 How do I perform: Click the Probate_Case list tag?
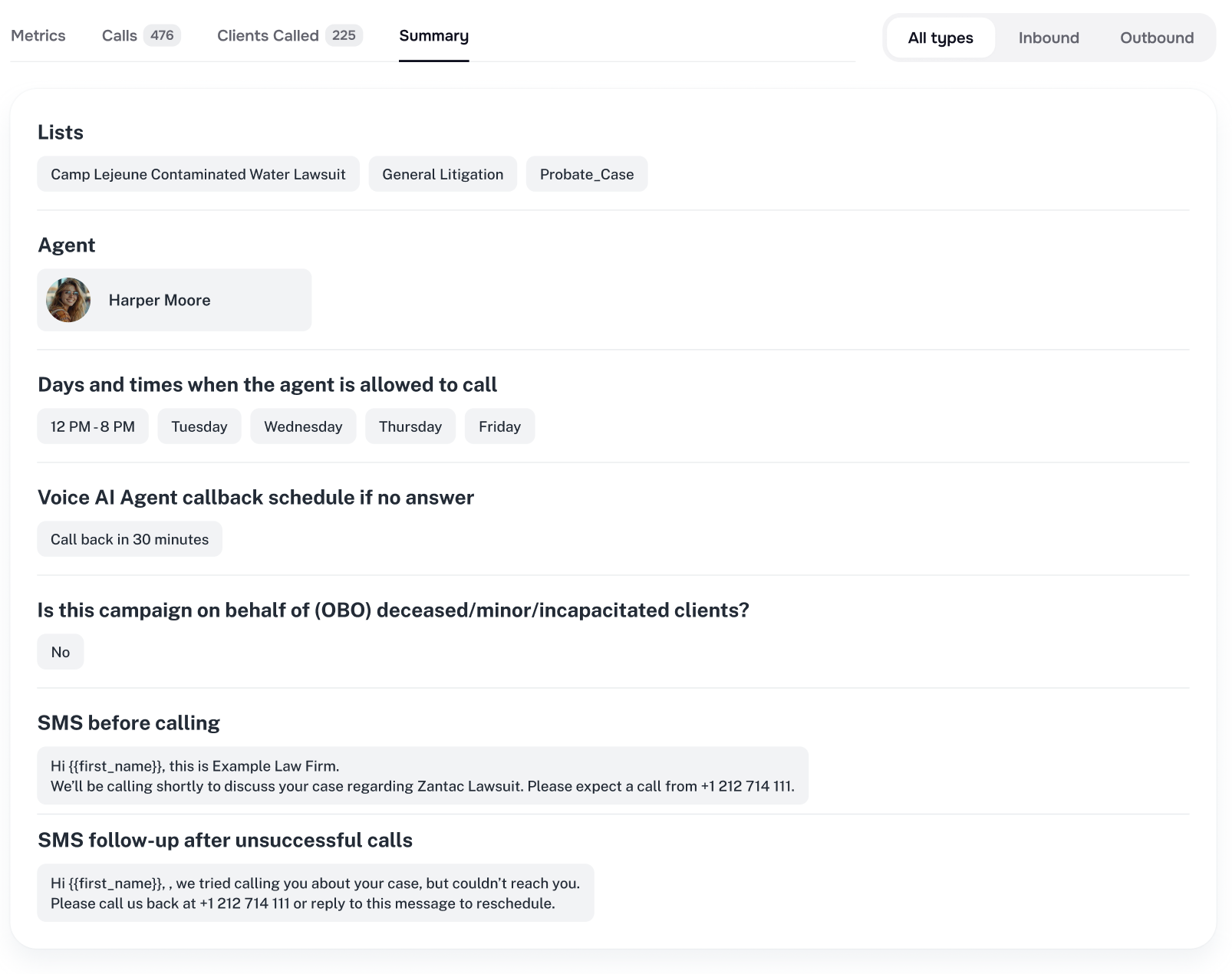click(586, 174)
